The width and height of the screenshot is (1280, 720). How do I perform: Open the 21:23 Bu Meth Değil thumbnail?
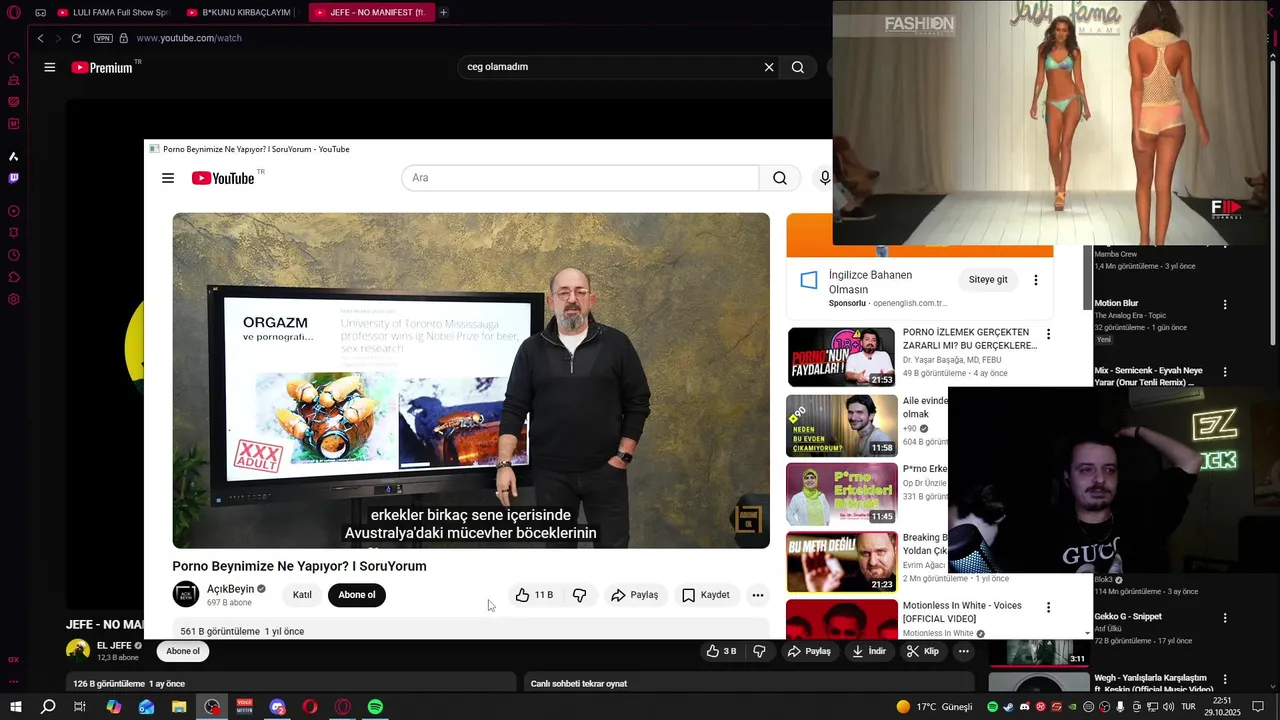[x=841, y=562]
